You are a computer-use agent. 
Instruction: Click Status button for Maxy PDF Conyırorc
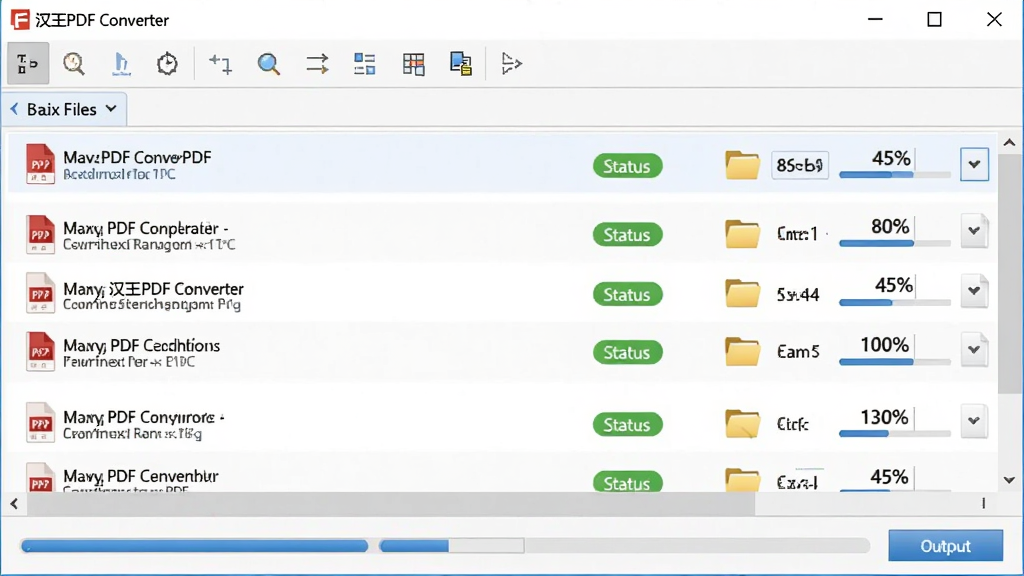(627, 424)
